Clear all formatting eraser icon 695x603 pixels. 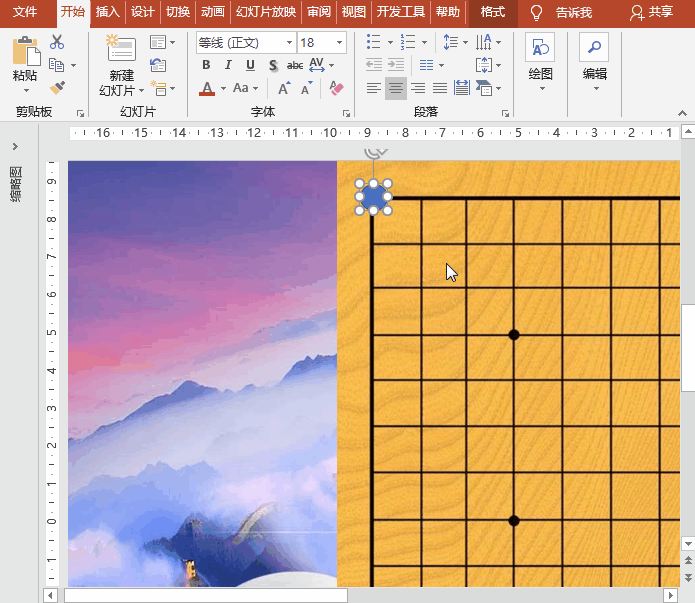click(x=336, y=88)
